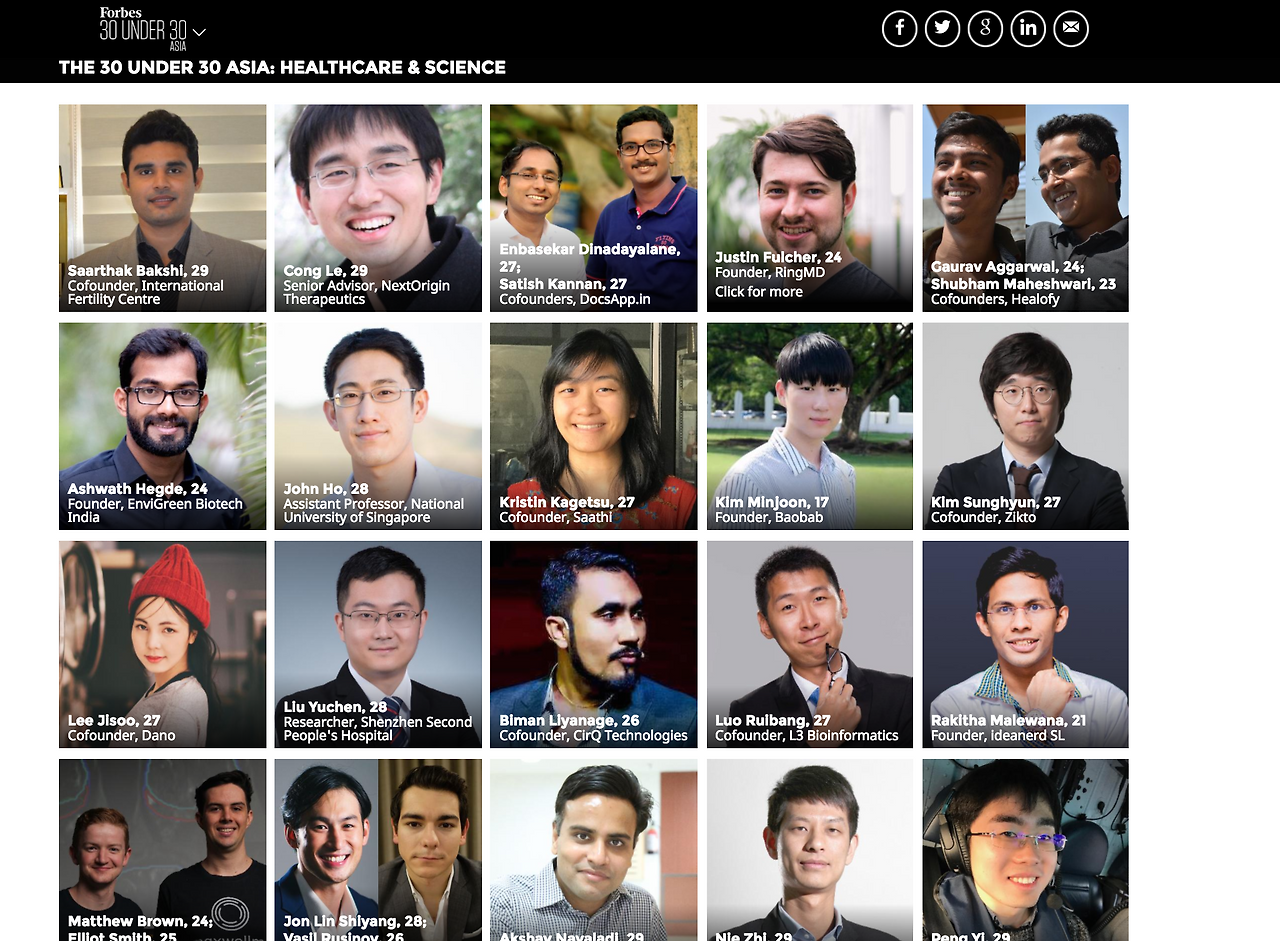This screenshot has width=1280, height=941.
Task: Follow the 'Click for more' link on Justin Fulcher's card
Action: tap(758, 292)
